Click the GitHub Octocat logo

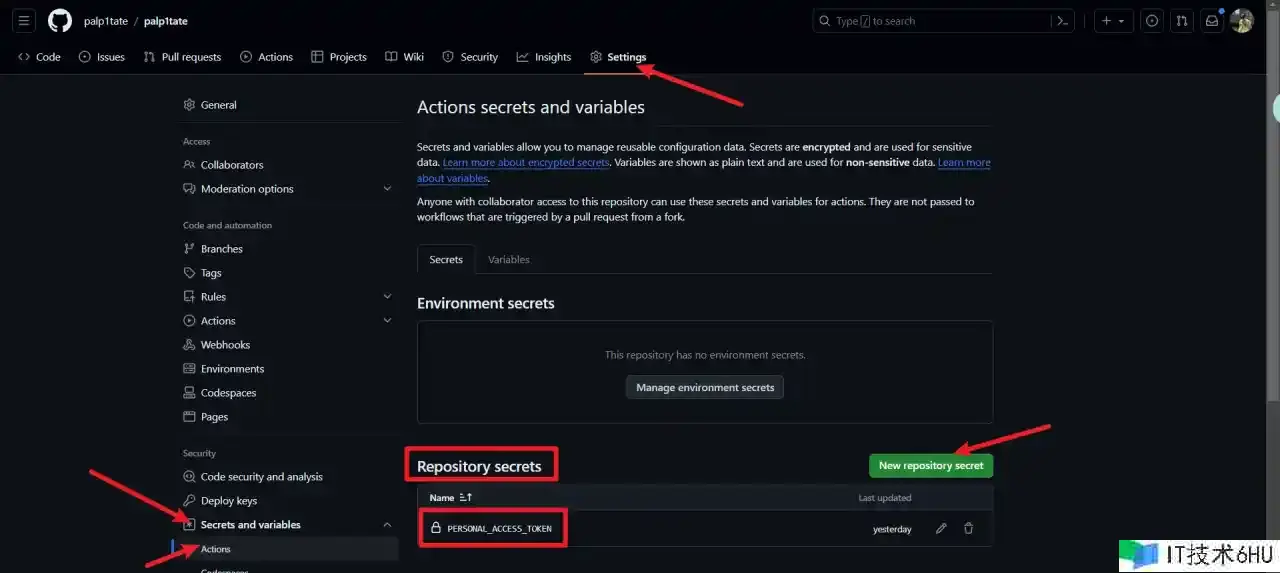60,21
